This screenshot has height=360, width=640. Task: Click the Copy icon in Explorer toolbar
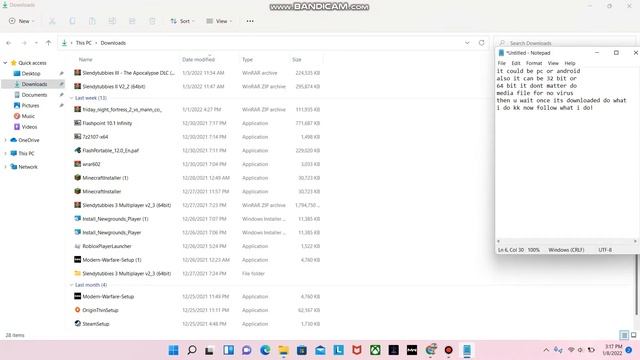tap(72, 21)
